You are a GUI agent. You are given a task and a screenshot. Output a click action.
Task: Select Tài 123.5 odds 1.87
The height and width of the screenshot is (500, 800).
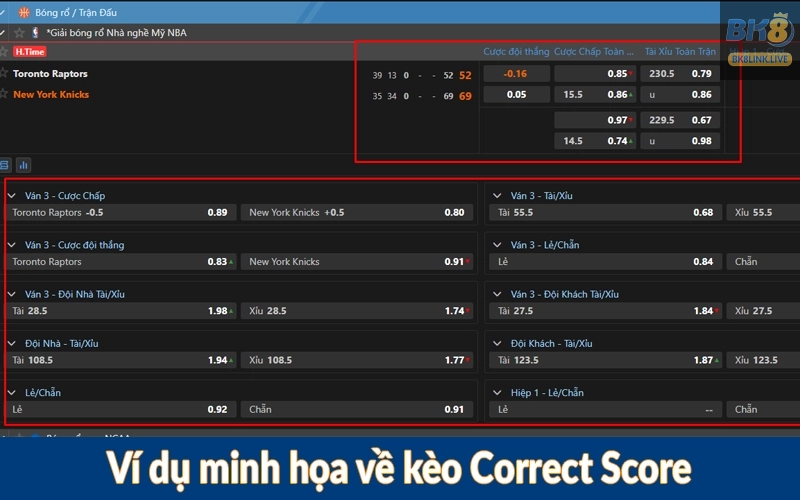605,360
